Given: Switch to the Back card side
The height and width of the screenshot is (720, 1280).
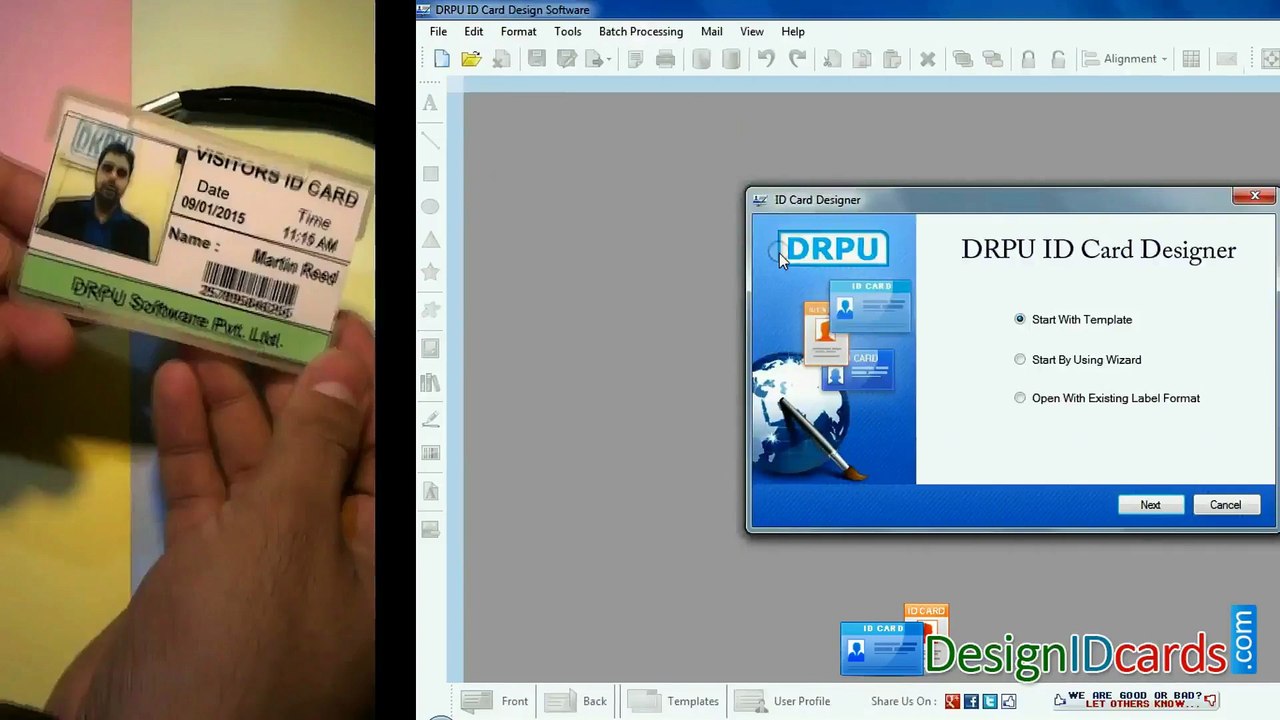Looking at the screenshot, I should coord(576,701).
